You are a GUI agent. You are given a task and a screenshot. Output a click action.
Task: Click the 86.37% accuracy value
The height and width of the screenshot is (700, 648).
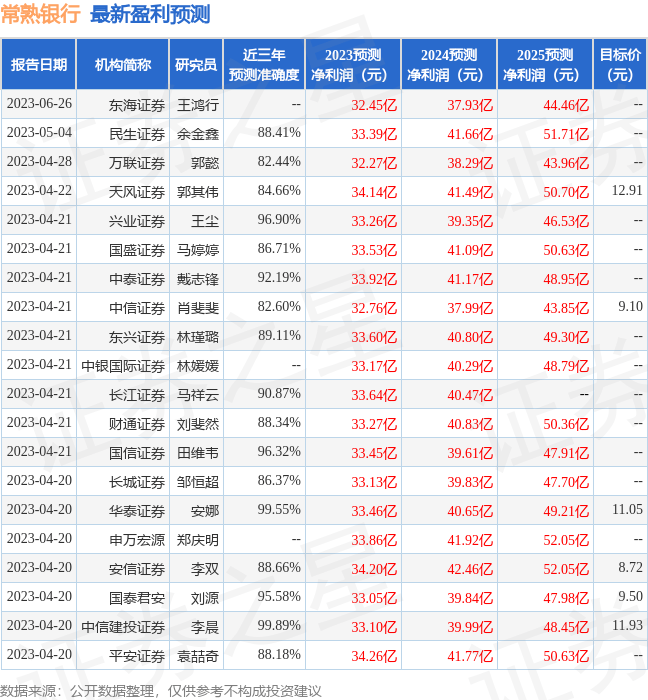tap(279, 481)
